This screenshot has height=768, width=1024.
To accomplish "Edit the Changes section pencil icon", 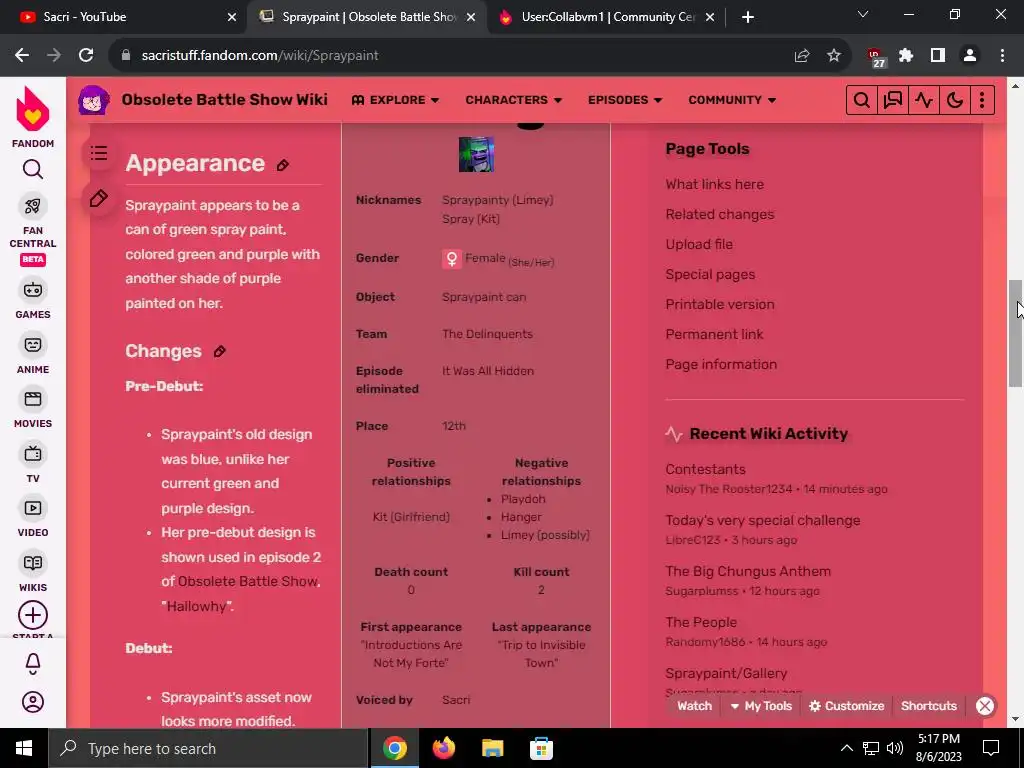I will [x=220, y=351].
